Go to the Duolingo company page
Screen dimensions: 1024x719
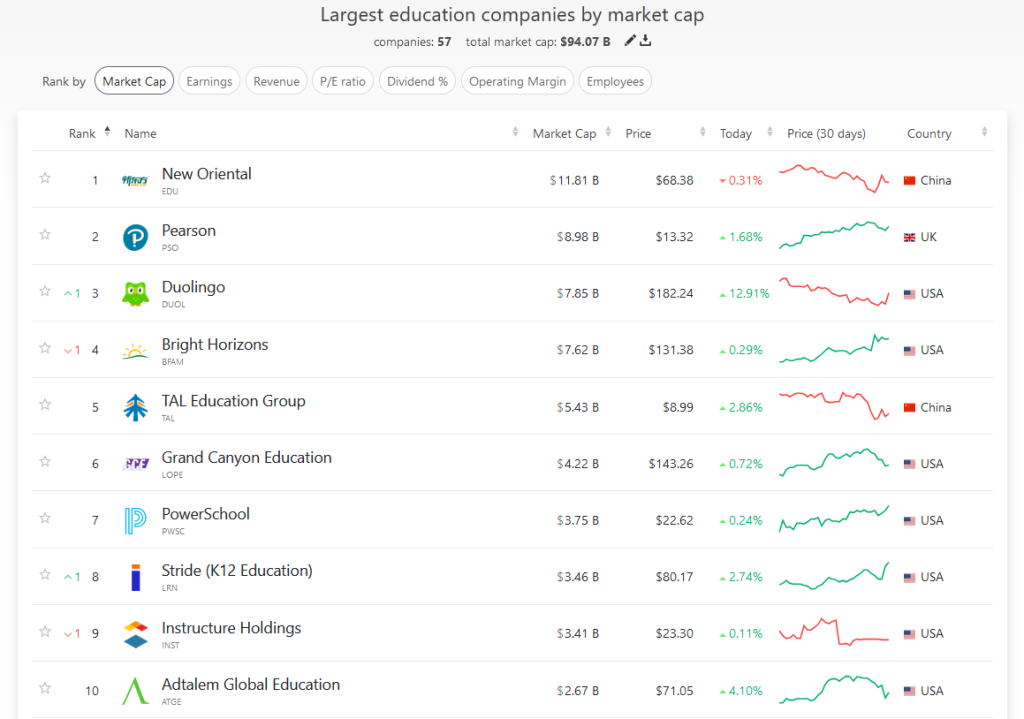193,287
